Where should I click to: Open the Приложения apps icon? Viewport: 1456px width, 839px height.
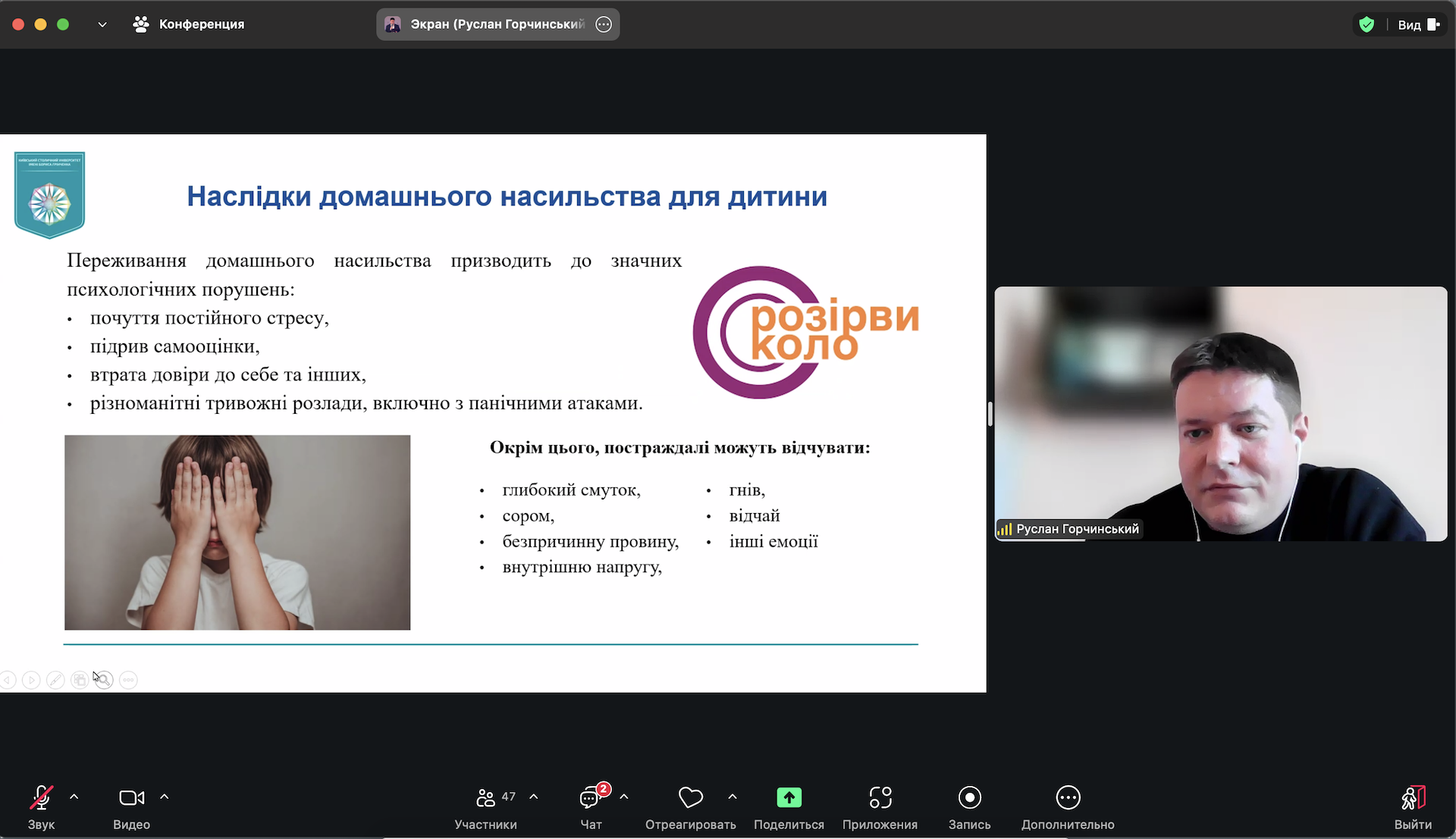(880, 798)
